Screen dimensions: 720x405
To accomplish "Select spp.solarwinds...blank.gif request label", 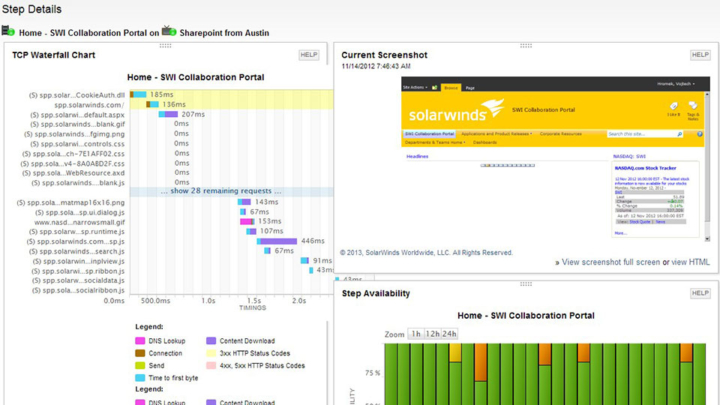I will 78,124.
